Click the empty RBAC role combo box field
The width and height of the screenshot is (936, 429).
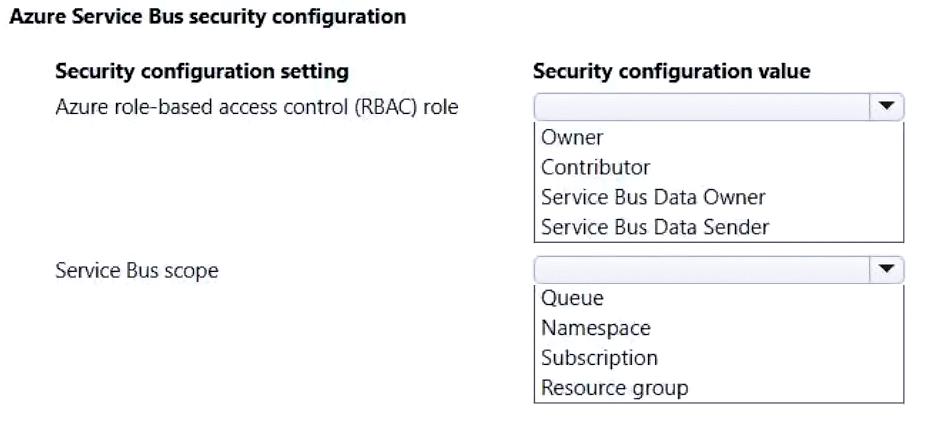[700, 107]
